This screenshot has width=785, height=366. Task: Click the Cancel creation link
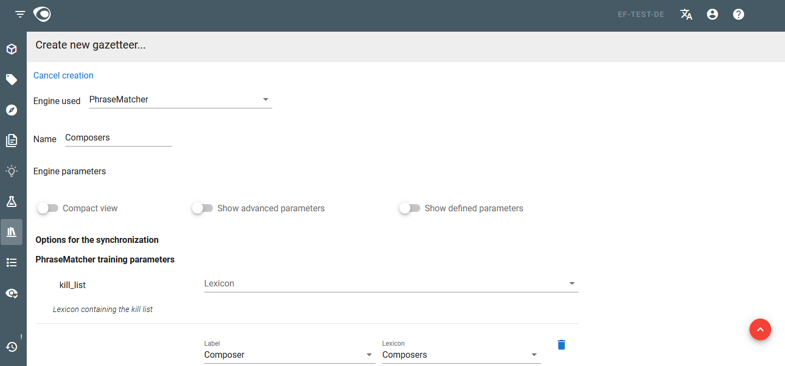tap(63, 76)
